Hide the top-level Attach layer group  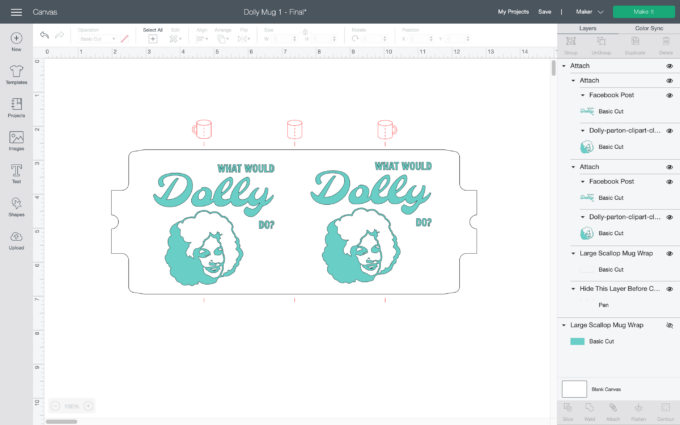[x=670, y=66]
